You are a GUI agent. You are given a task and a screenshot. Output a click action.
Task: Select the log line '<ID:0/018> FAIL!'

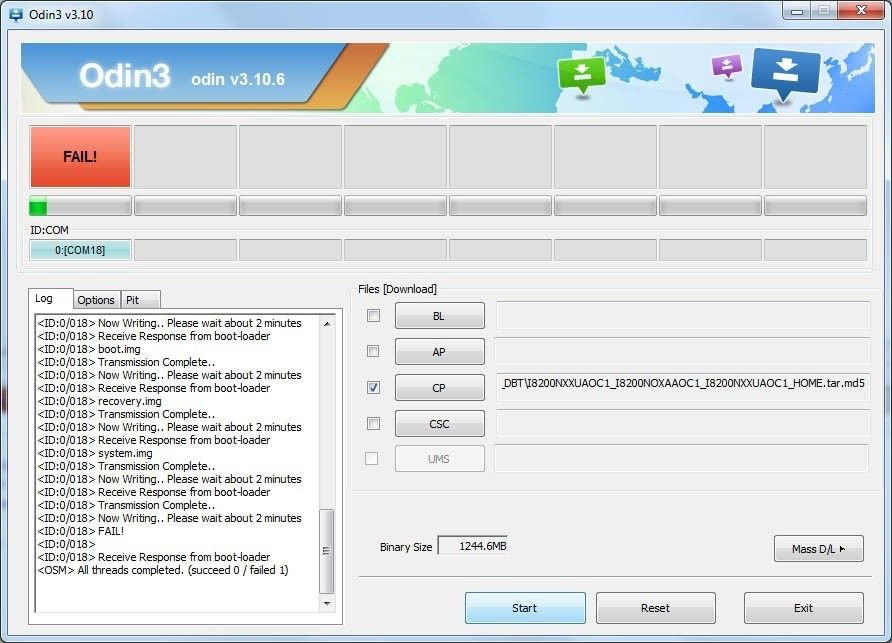tap(81, 531)
